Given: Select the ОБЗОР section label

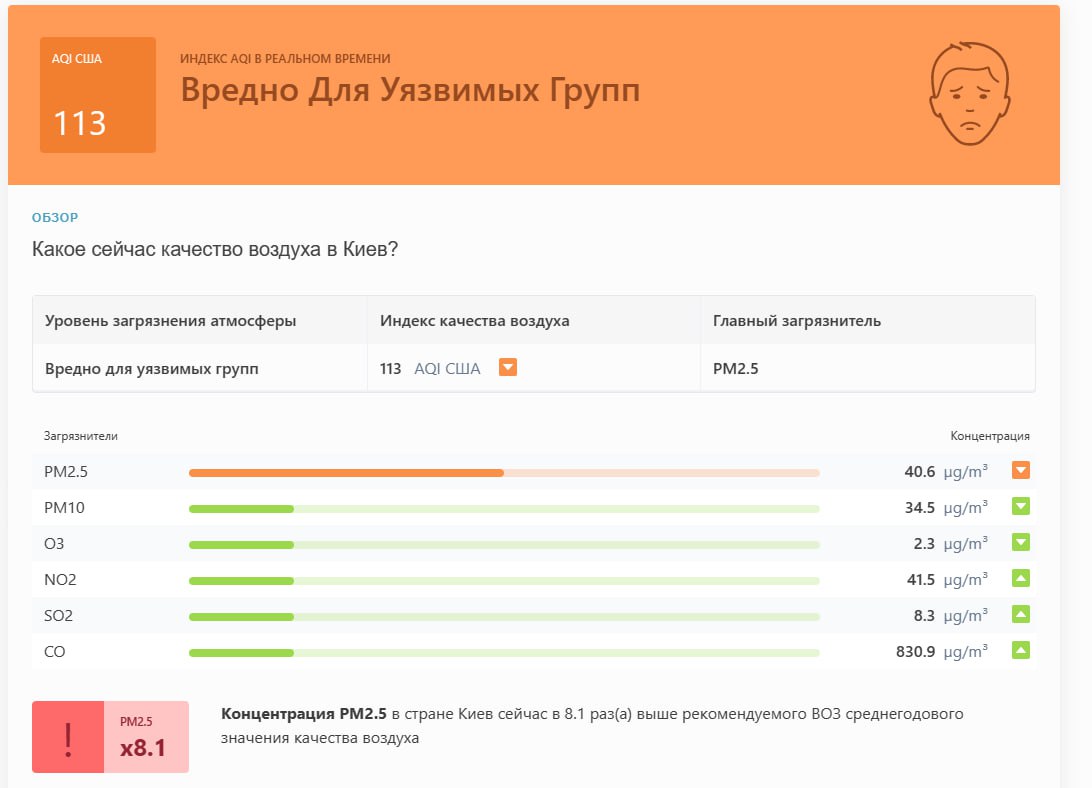Looking at the screenshot, I should coord(55,217).
